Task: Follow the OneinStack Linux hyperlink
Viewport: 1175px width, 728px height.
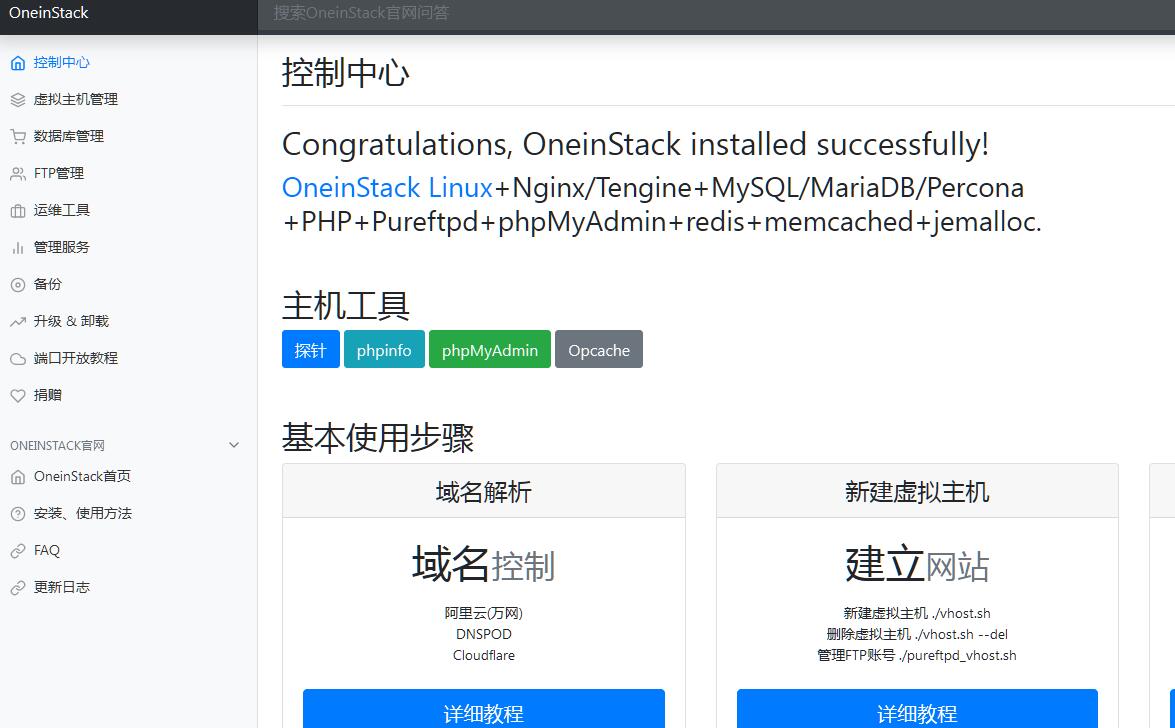Action: pos(387,188)
